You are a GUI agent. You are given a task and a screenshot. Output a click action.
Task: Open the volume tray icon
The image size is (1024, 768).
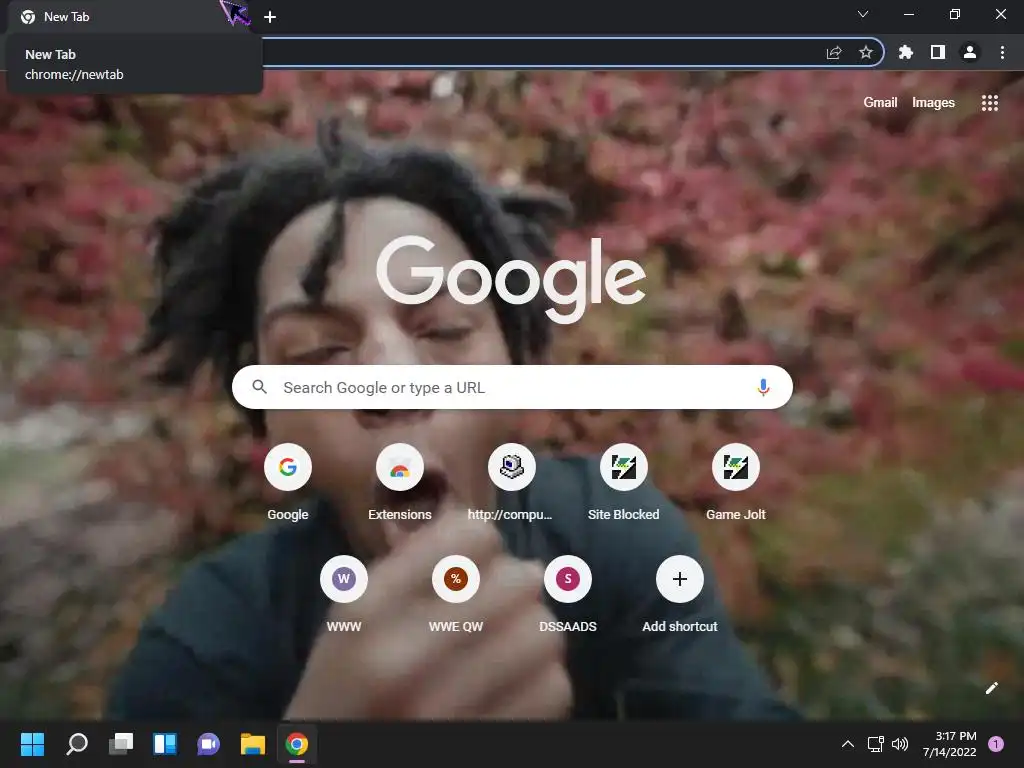point(900,744)
